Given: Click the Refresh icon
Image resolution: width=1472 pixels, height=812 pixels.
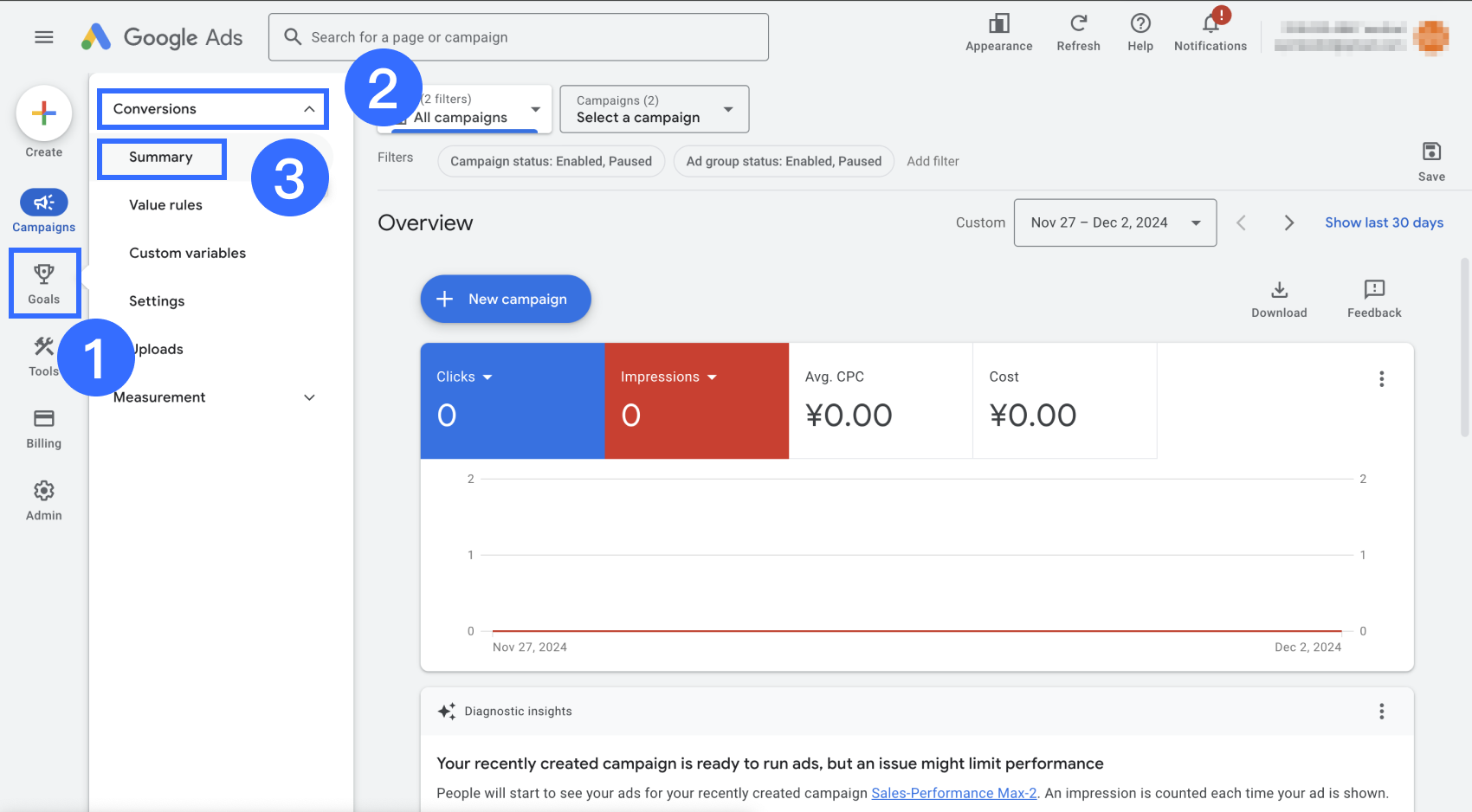Looking at the screenshot, I should 1078,32.
